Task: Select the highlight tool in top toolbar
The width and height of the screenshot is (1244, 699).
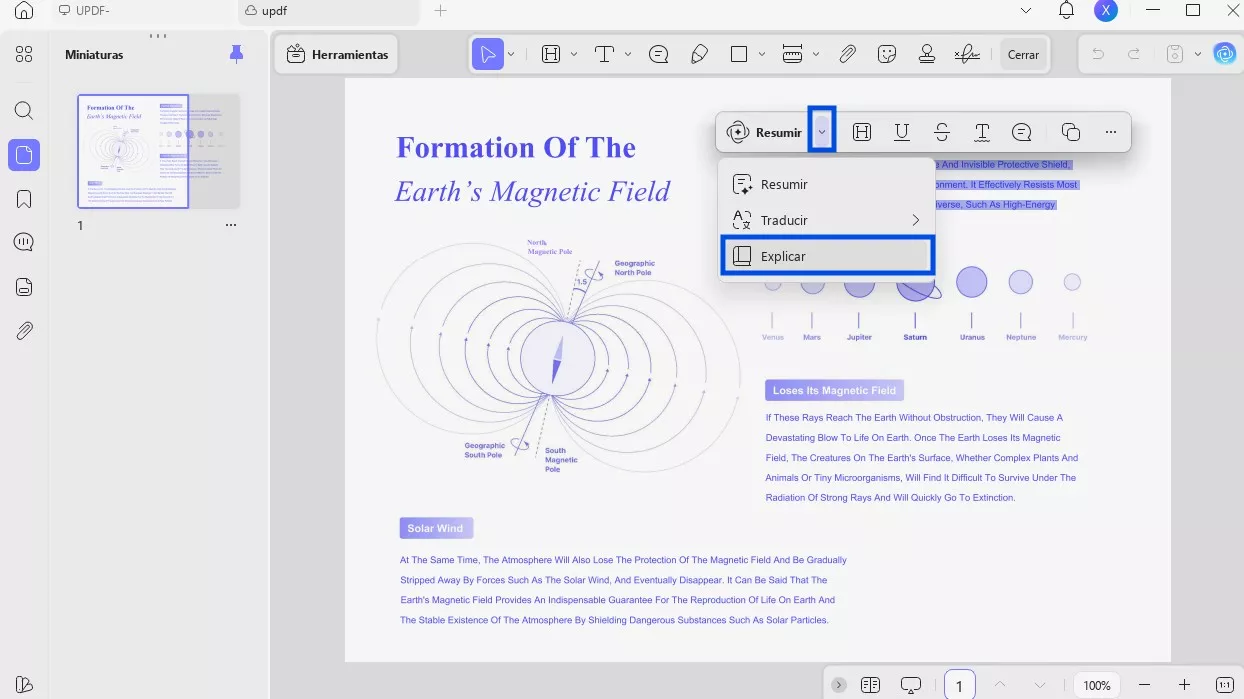Action: coord(551,55)
